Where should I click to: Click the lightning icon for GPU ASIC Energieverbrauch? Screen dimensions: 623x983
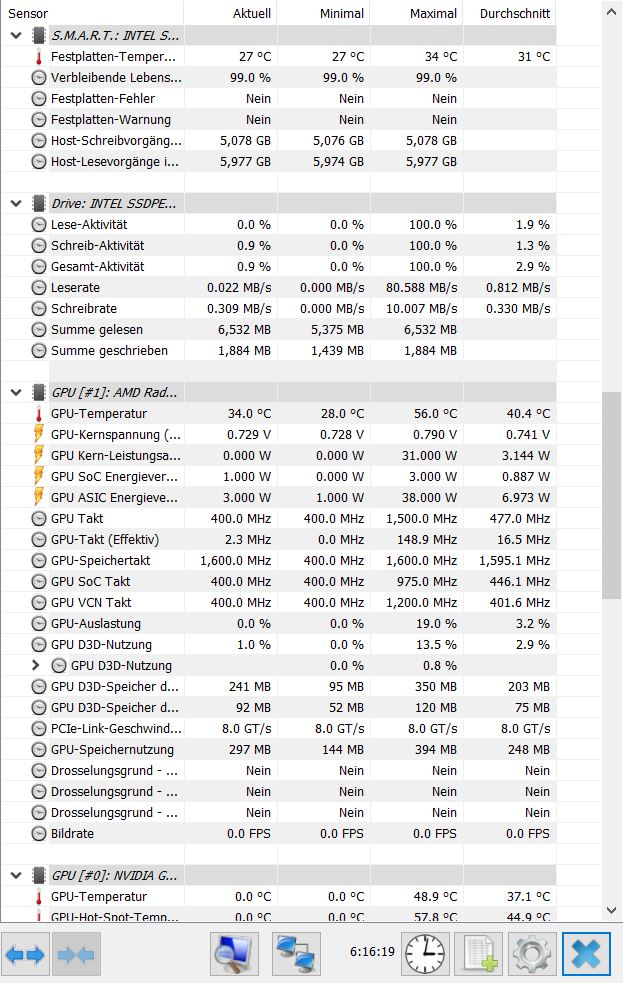pyautogui.click(x=39, y=498)
